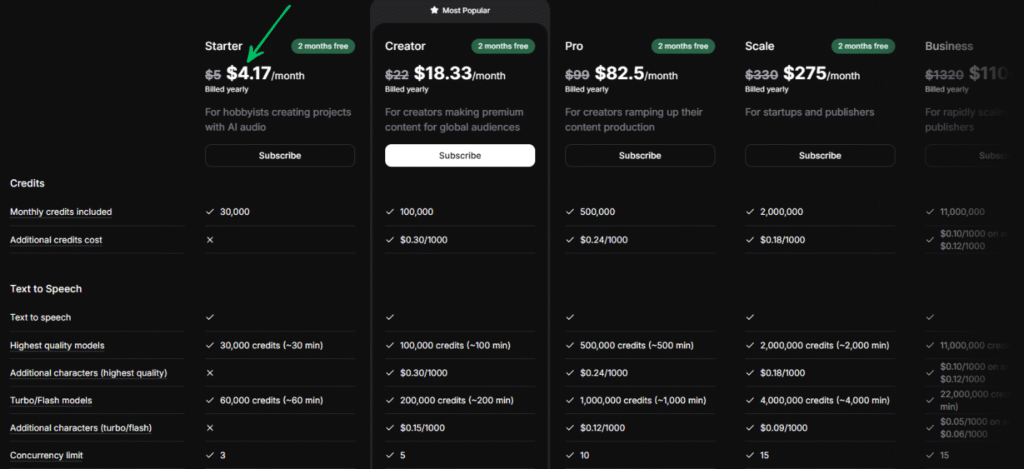Click checkmark next to Starter 30,000 monthly credits
This screenshot has width=1024, height=469.
pyautogui.click(x=210, y=212)
